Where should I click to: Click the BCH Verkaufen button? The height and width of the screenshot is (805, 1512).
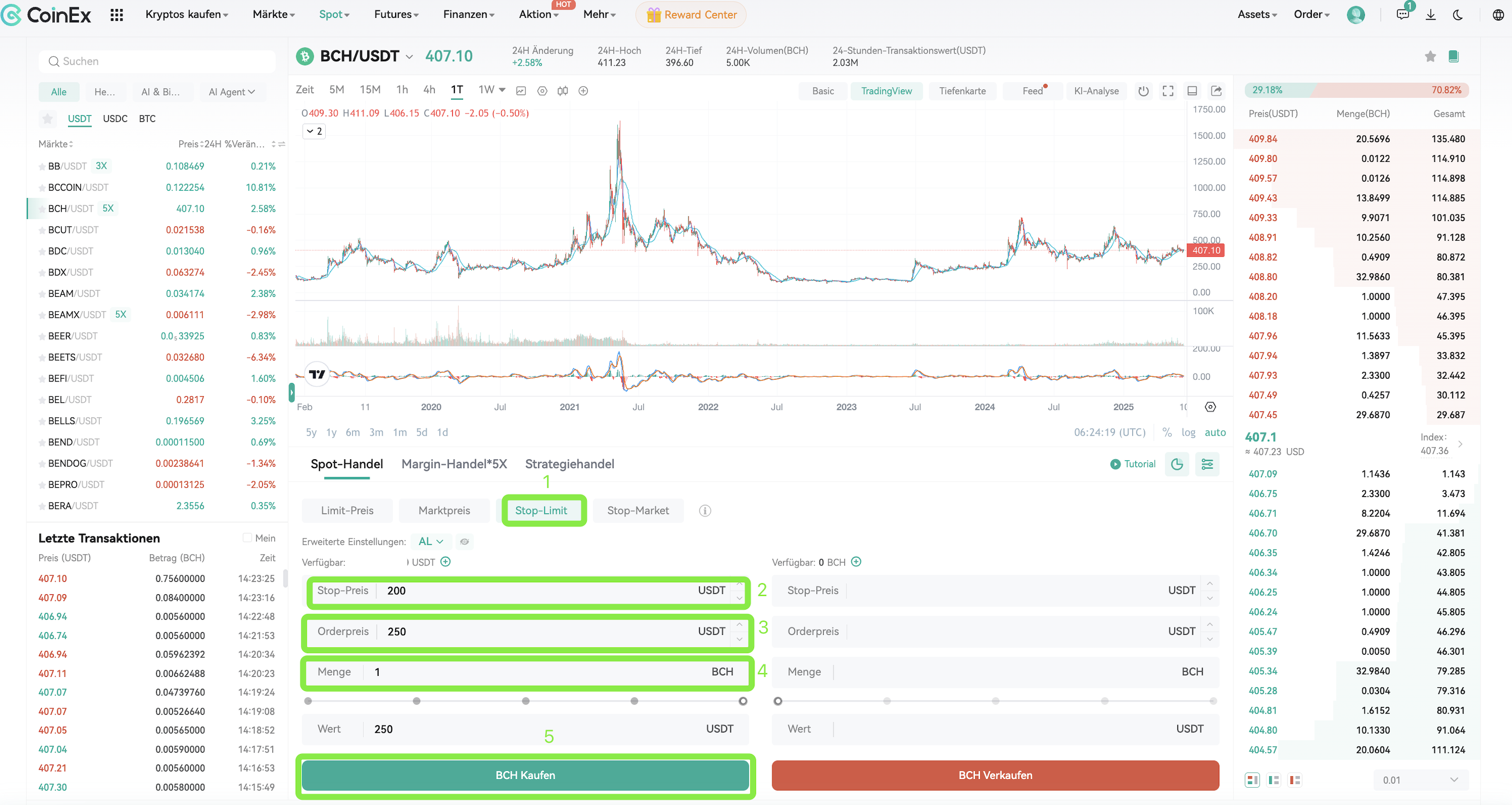(x=995, y=775)
